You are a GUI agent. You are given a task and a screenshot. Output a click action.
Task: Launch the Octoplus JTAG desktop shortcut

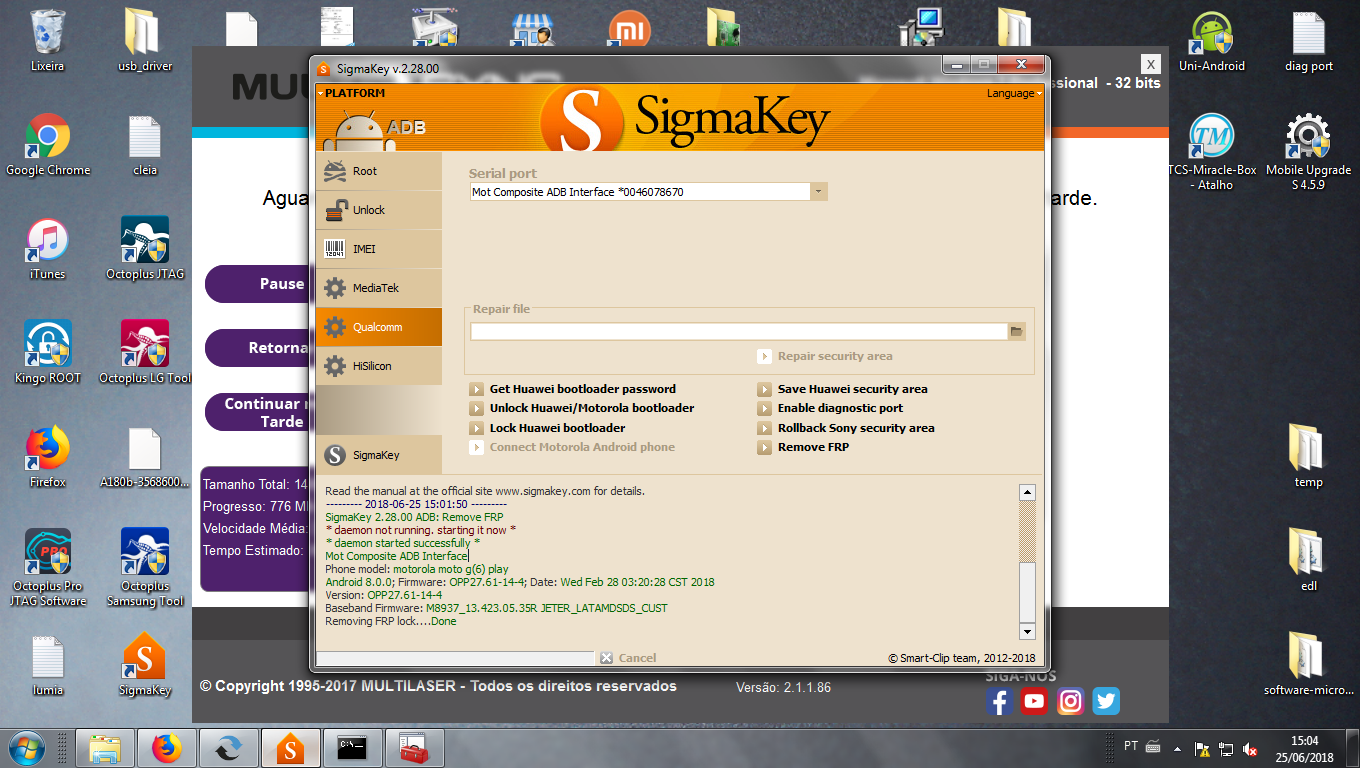[x=145, y=249]
